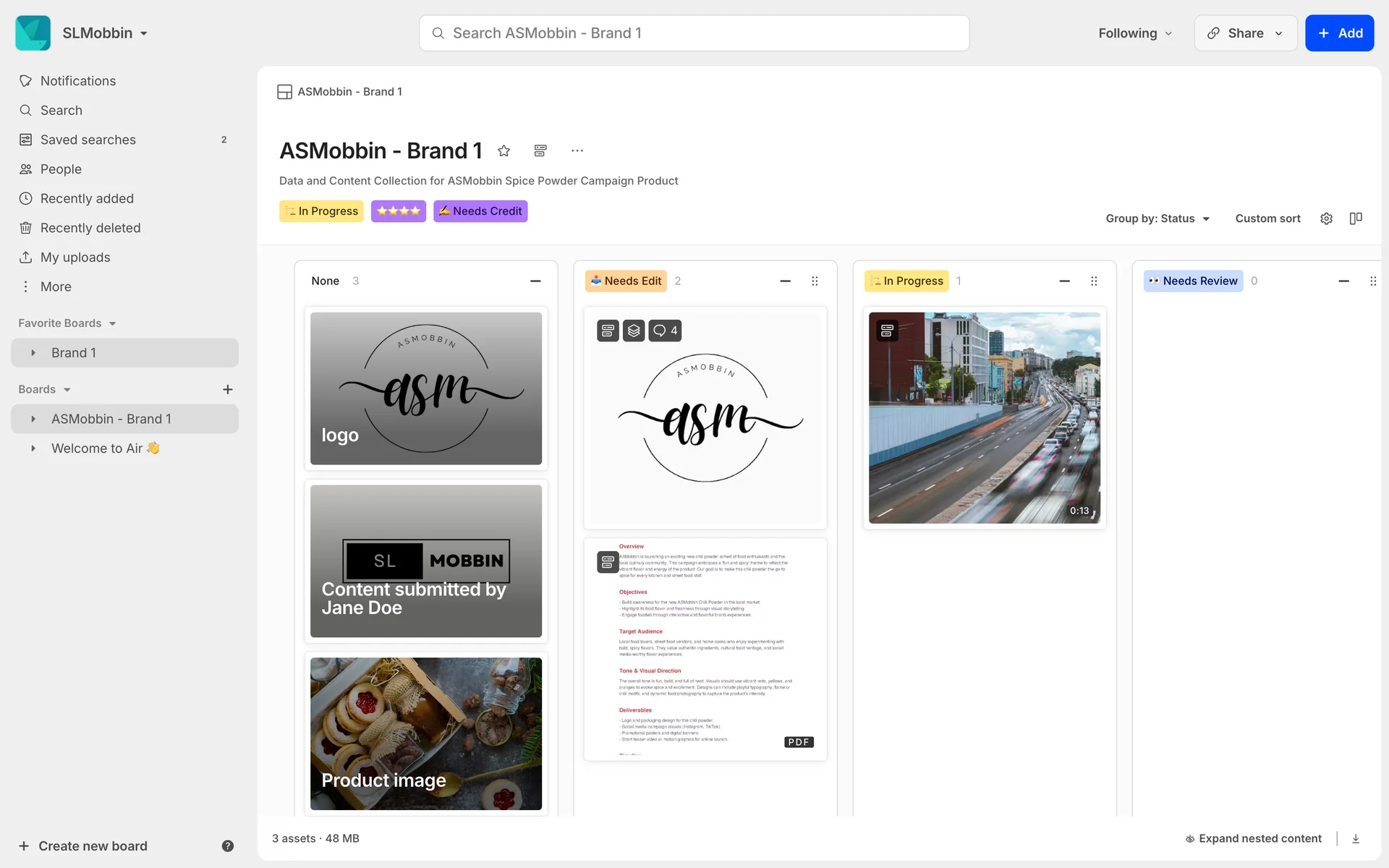This screenshot has height=868, width=1389.
Task: Open Recently deleted in sidebar
Action: pos(90,228)
